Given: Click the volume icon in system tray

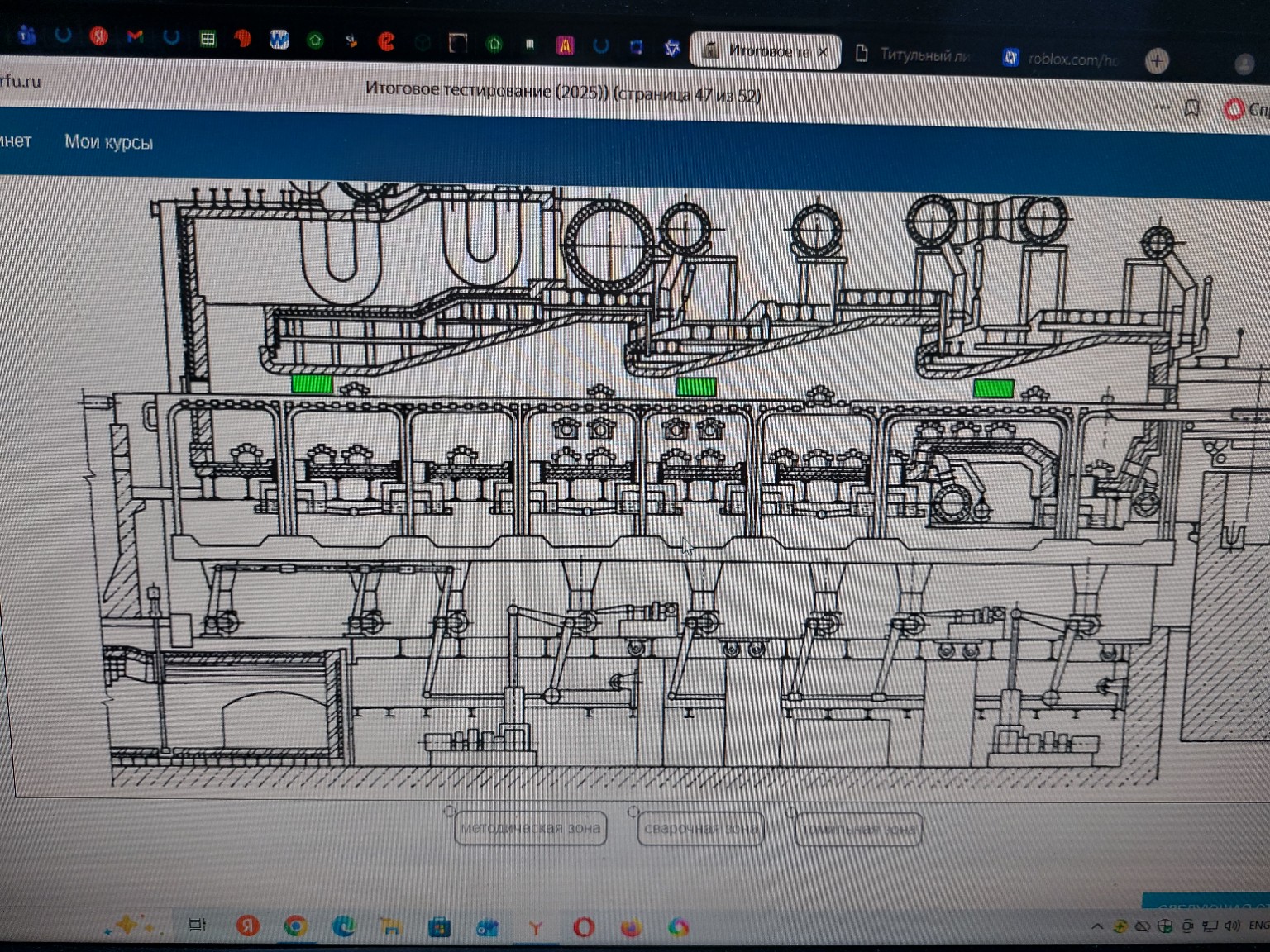Looking at the screenshot, I should click(1232, 926).
